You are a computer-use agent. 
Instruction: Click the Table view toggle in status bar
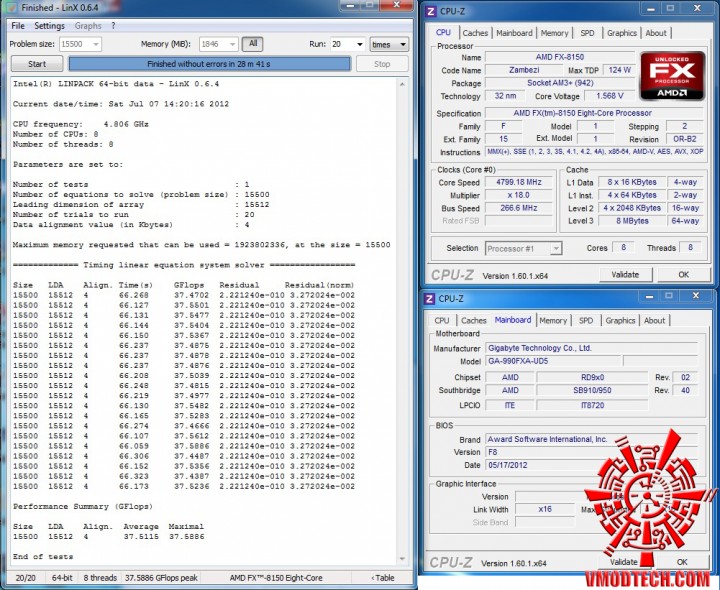tap(383, 578)
